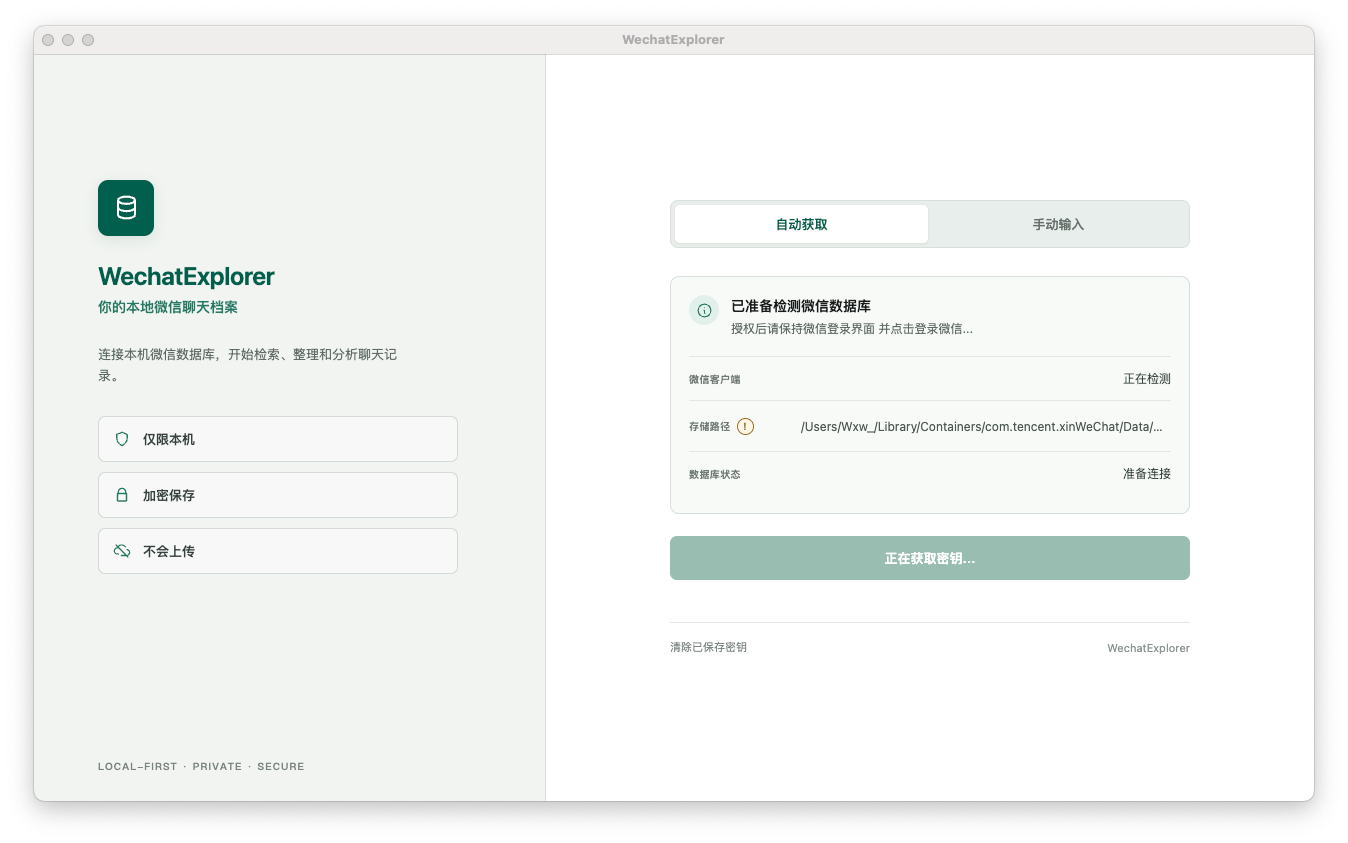The height and width of the screenshot is (843, 1348).
Task: Switch to the 自动获取 tab
Action: tap(801, 224)
